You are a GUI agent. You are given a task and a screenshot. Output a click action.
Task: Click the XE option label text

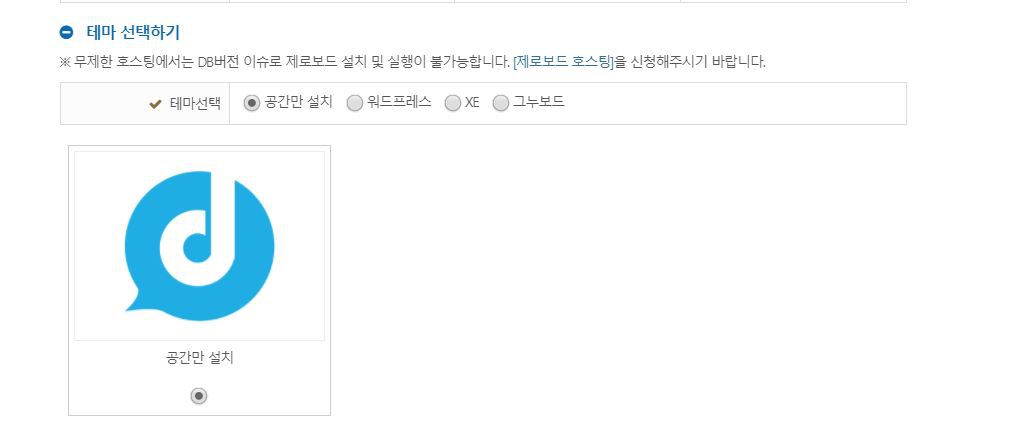coord(472,102)
